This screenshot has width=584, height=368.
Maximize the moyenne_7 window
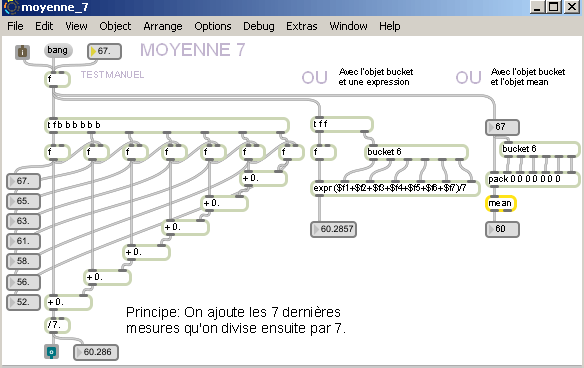click(x=554, y=7)
